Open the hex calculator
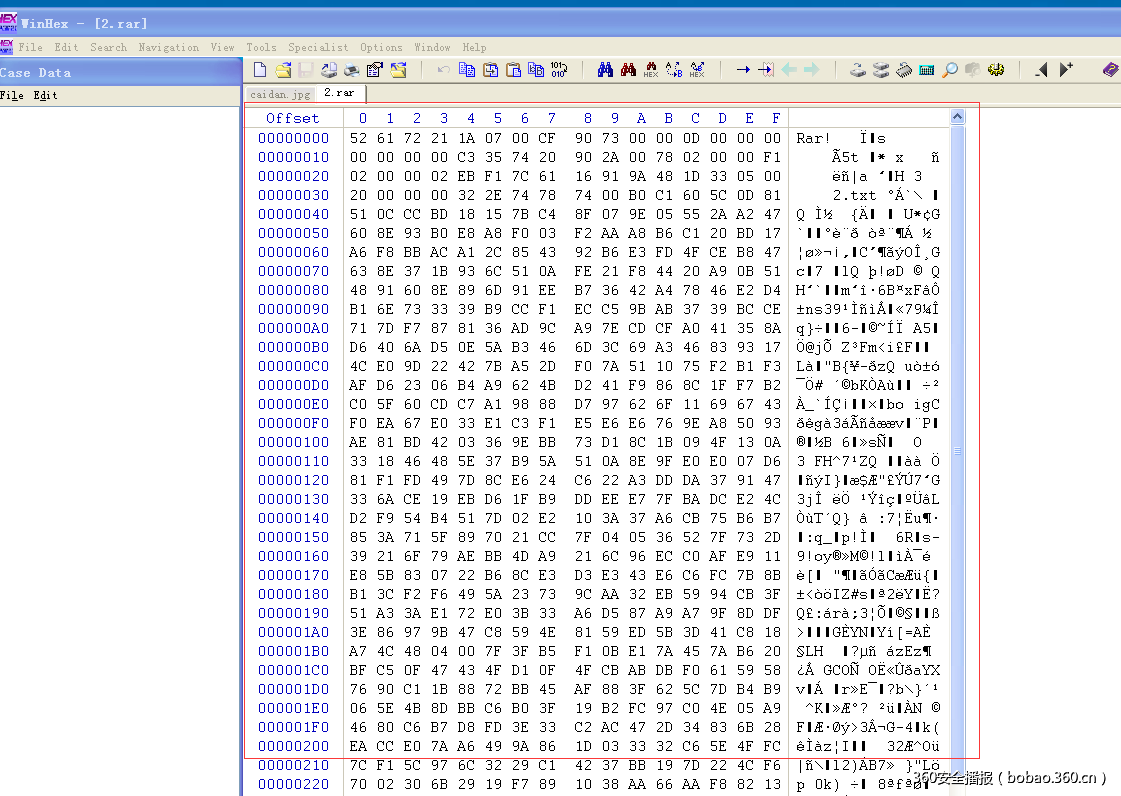1121x796 pixels. coord(925,69)
